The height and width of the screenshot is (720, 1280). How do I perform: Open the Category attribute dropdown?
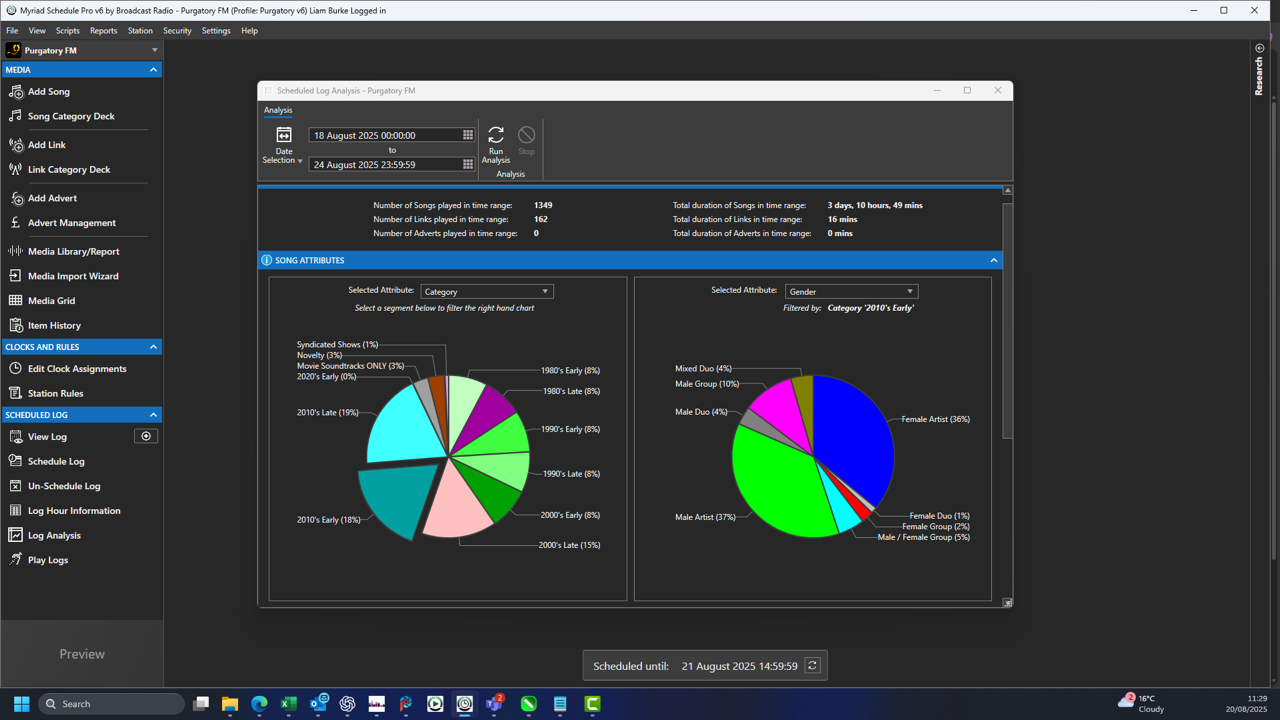click(x=486, y=292)
